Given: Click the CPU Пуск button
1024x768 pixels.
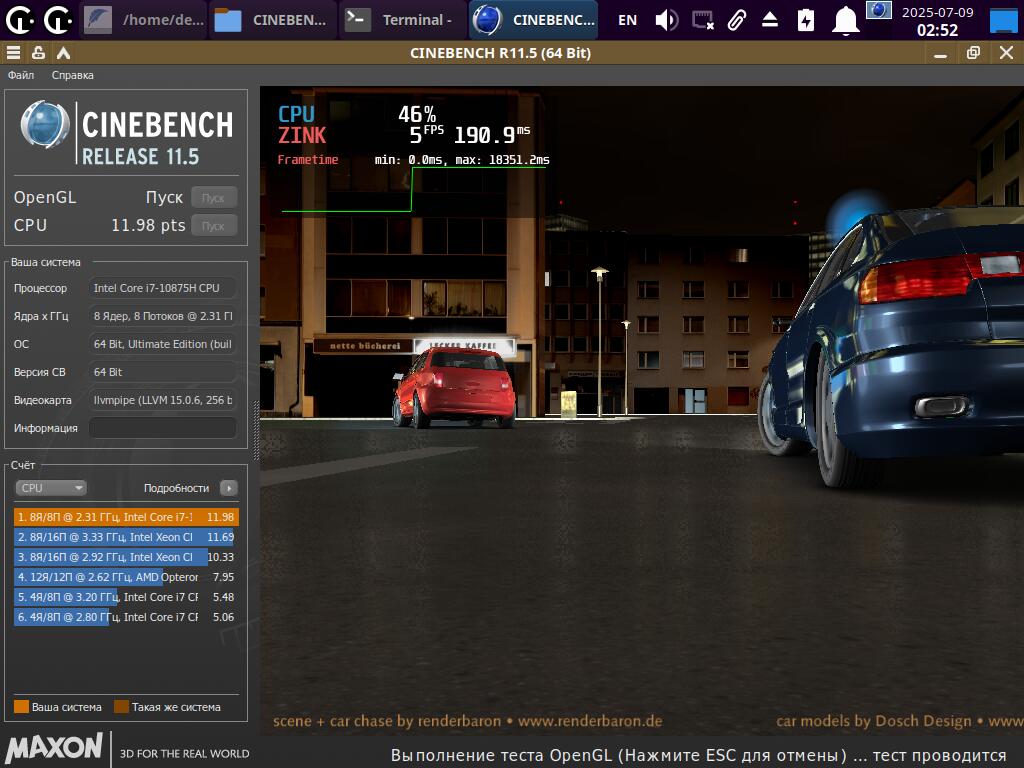Looking at the screenshot, I should [x=214, y=225].
